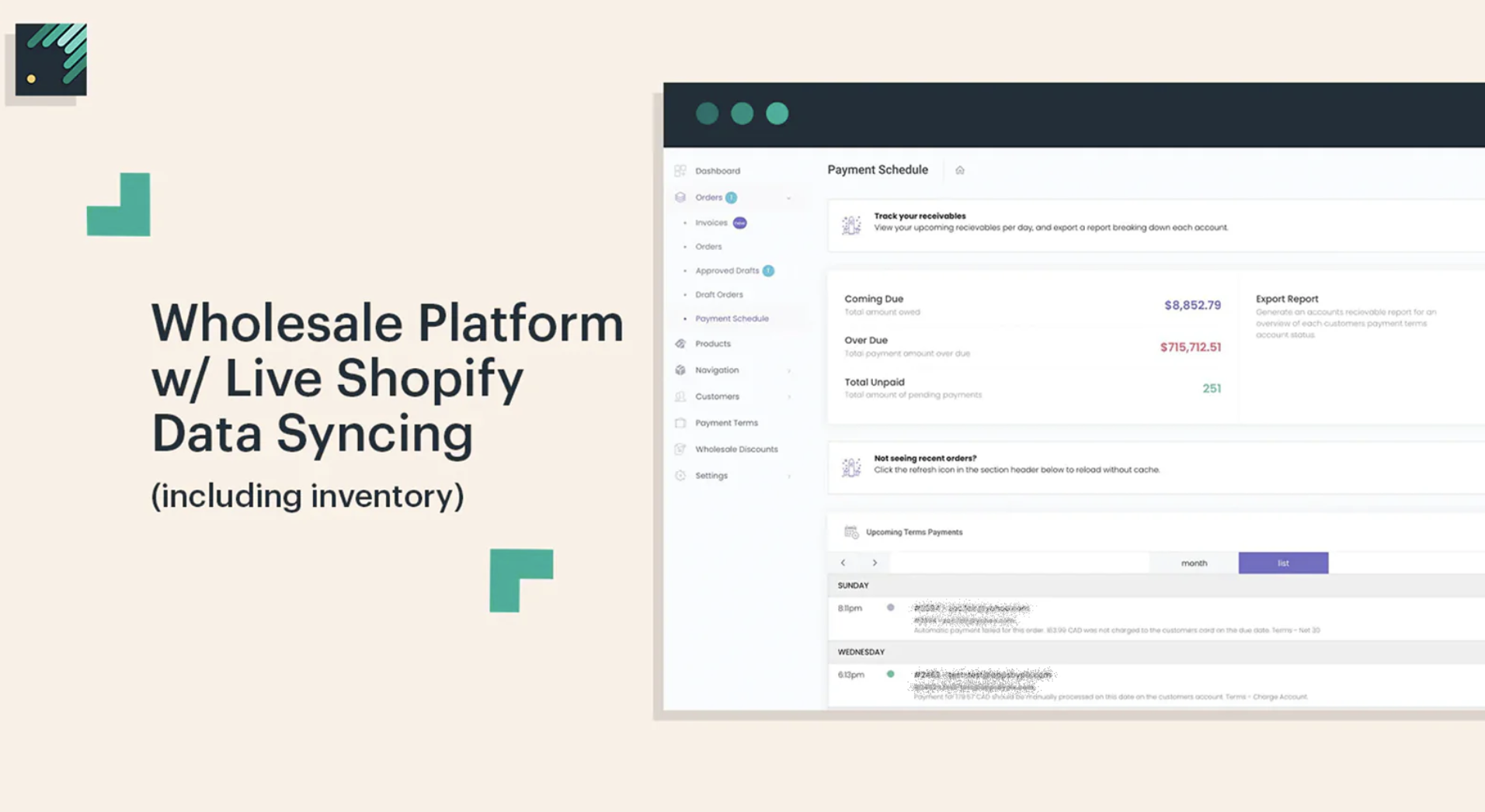Click the Payment Terms sidebar icon
This screenshot has width=1485, height=812.
(x=680, y=423)
